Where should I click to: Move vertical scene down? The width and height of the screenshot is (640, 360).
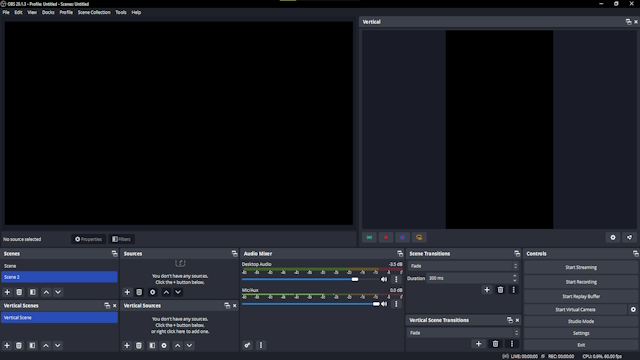[x=58, y=346]
